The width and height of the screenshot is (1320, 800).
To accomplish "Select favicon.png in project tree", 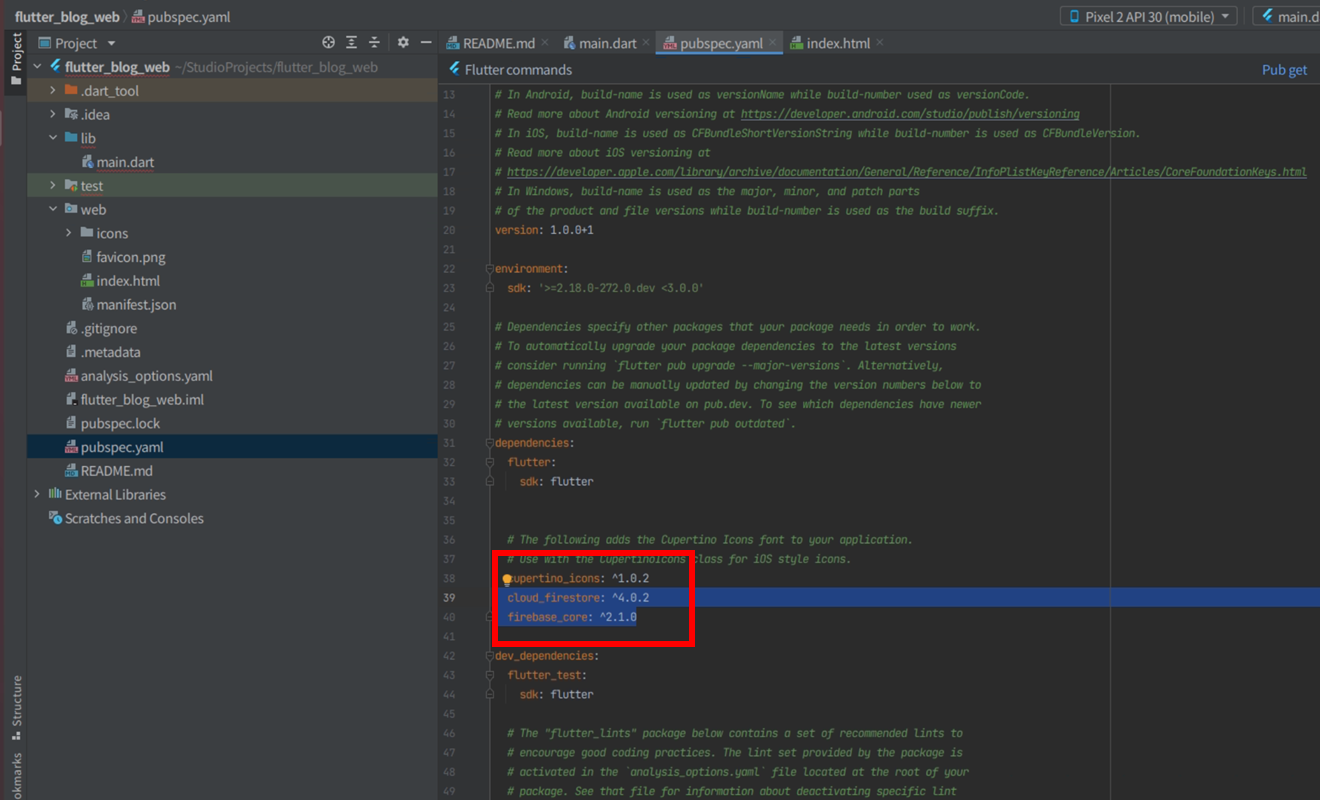I will tap(131, 257).
